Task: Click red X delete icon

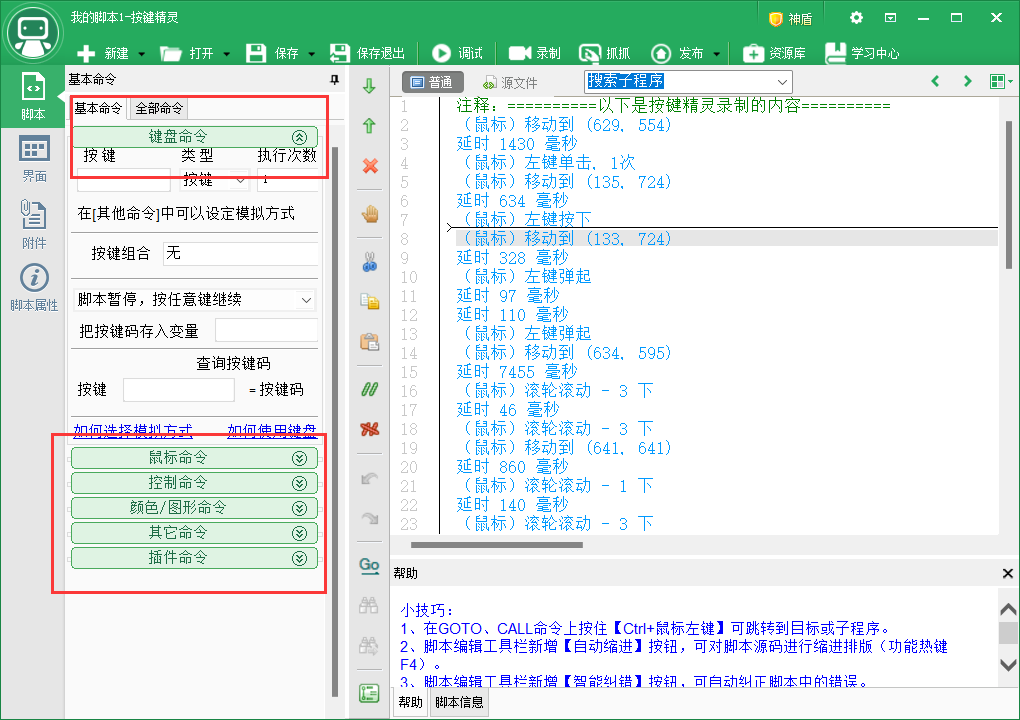Action: [x=370, y=167]
